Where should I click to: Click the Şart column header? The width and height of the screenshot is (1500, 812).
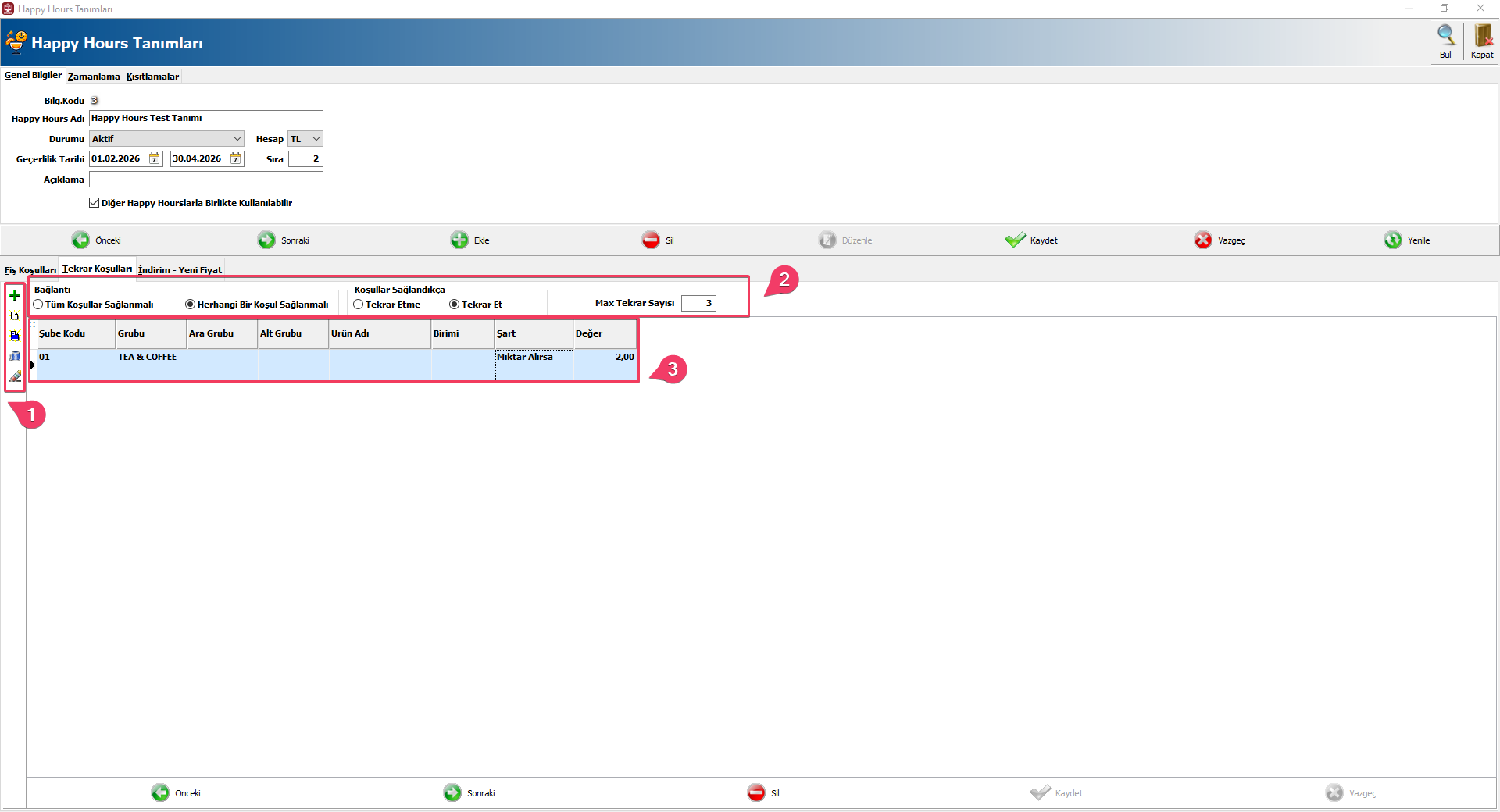[x=534, y=333]
